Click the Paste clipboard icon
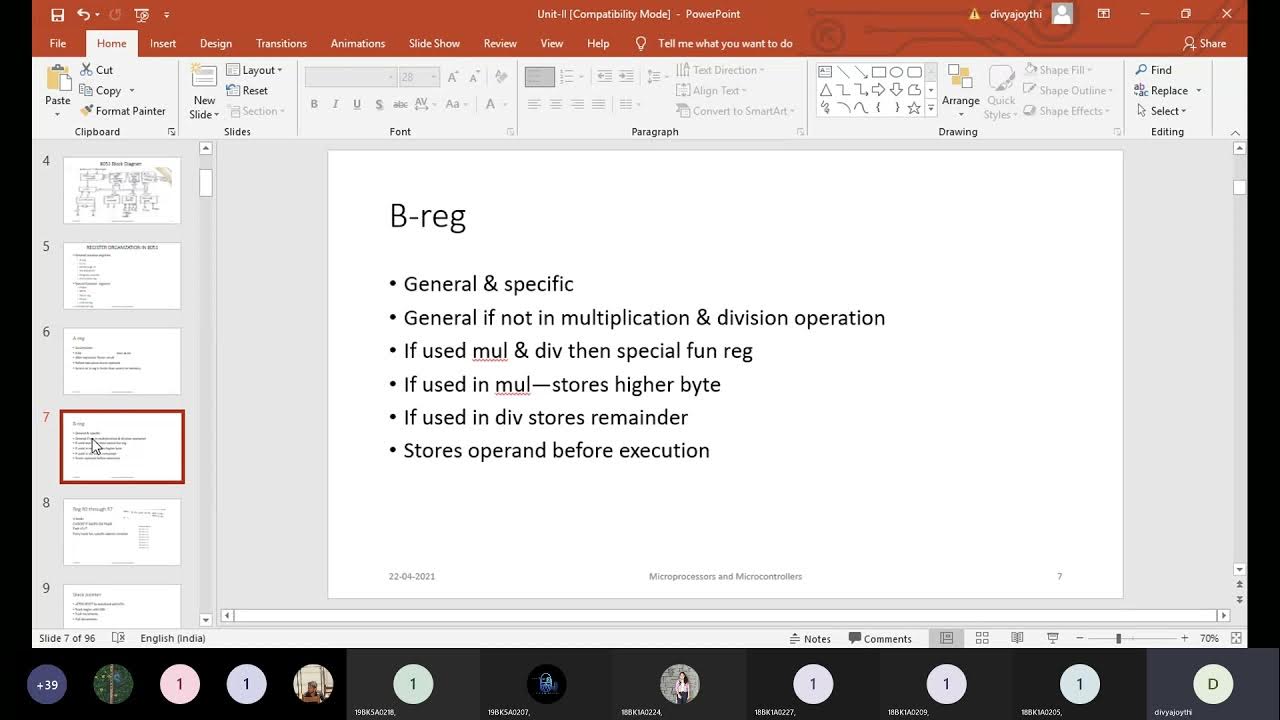The height and width of the screenshot is (720, 1280). click(58, 78)
